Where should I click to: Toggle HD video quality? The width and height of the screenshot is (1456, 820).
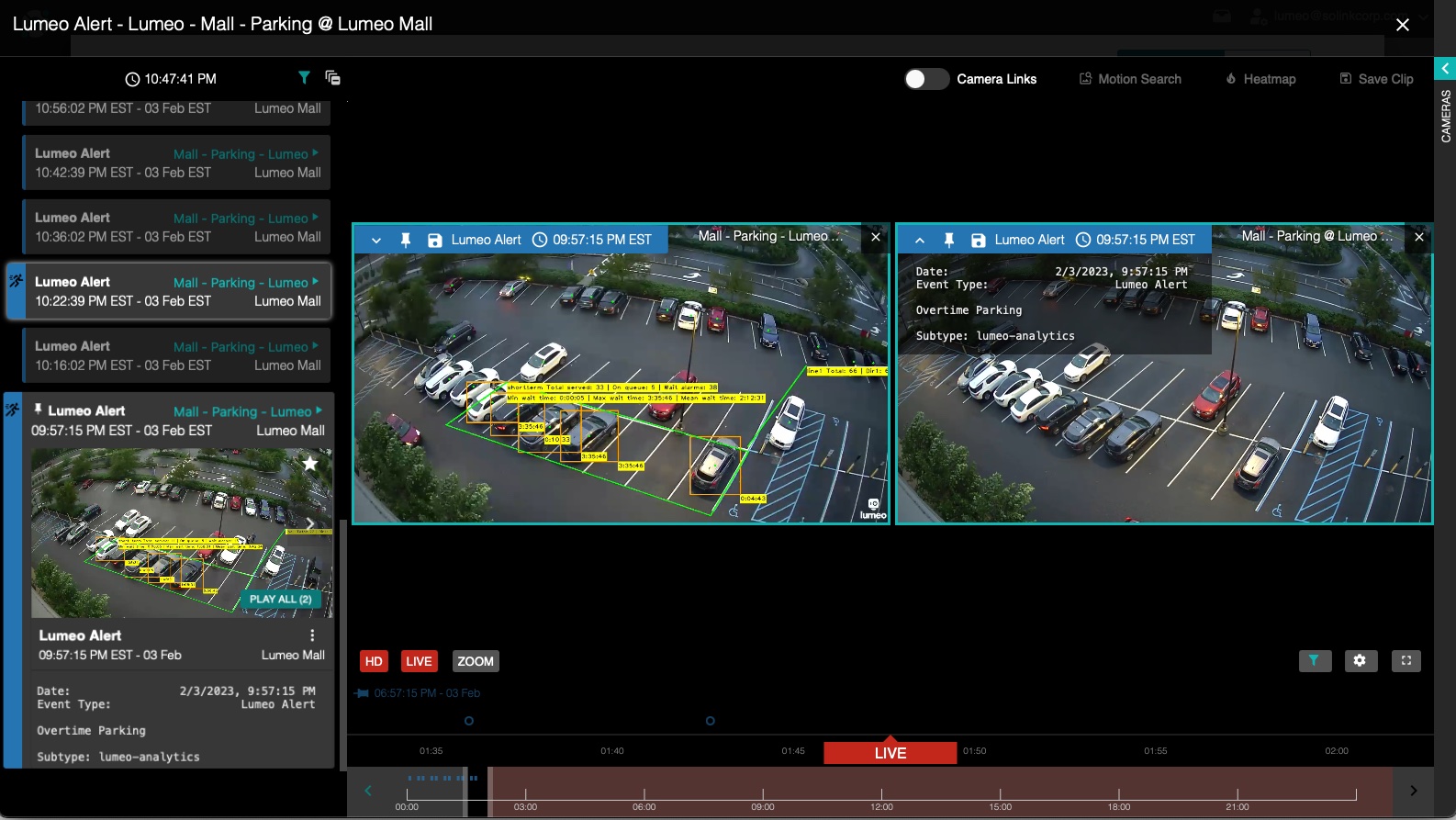(374, 661)
